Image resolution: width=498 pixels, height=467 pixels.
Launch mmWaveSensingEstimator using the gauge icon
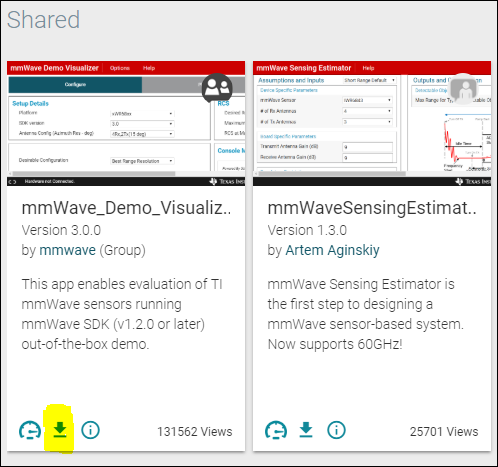(x=276, y=430)
